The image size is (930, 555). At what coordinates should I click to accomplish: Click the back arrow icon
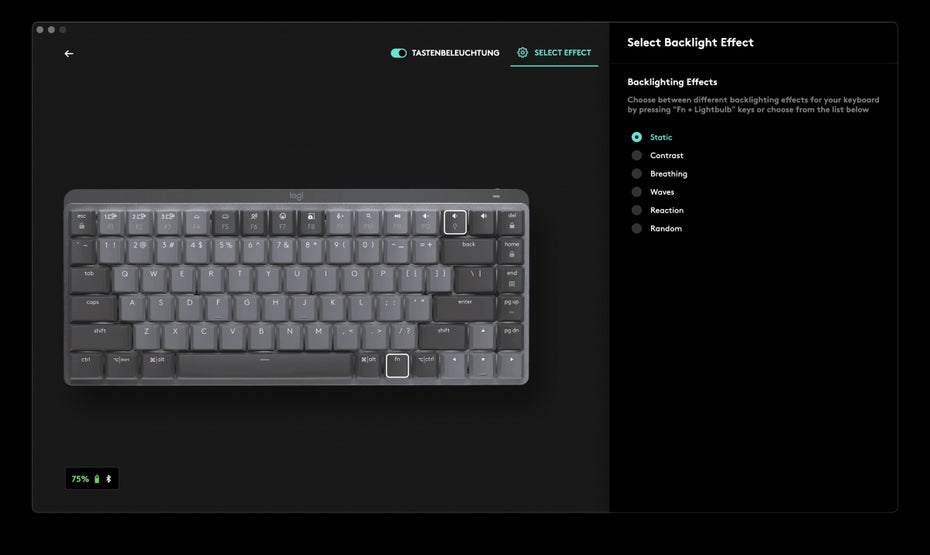(x=69, y=53)
